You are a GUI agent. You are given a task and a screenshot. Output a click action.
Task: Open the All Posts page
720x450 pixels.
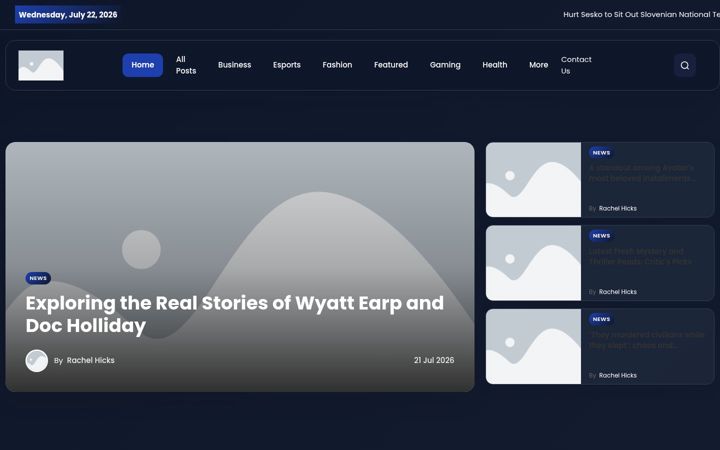pos(186,65)
